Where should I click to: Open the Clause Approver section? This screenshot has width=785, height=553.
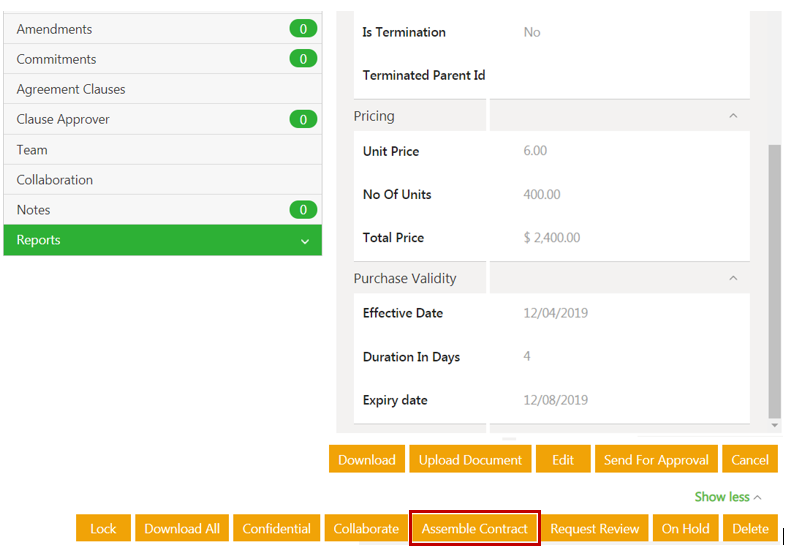63,119
